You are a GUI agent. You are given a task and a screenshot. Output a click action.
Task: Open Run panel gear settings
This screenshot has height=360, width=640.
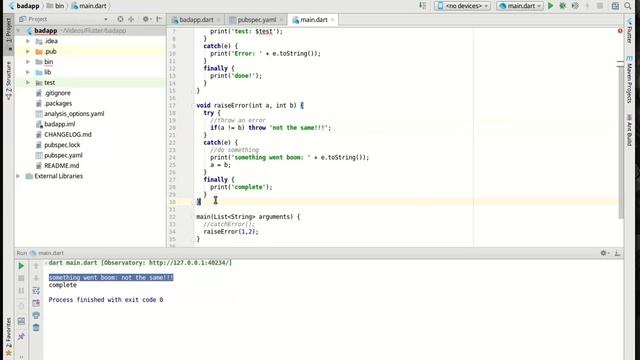604,253
